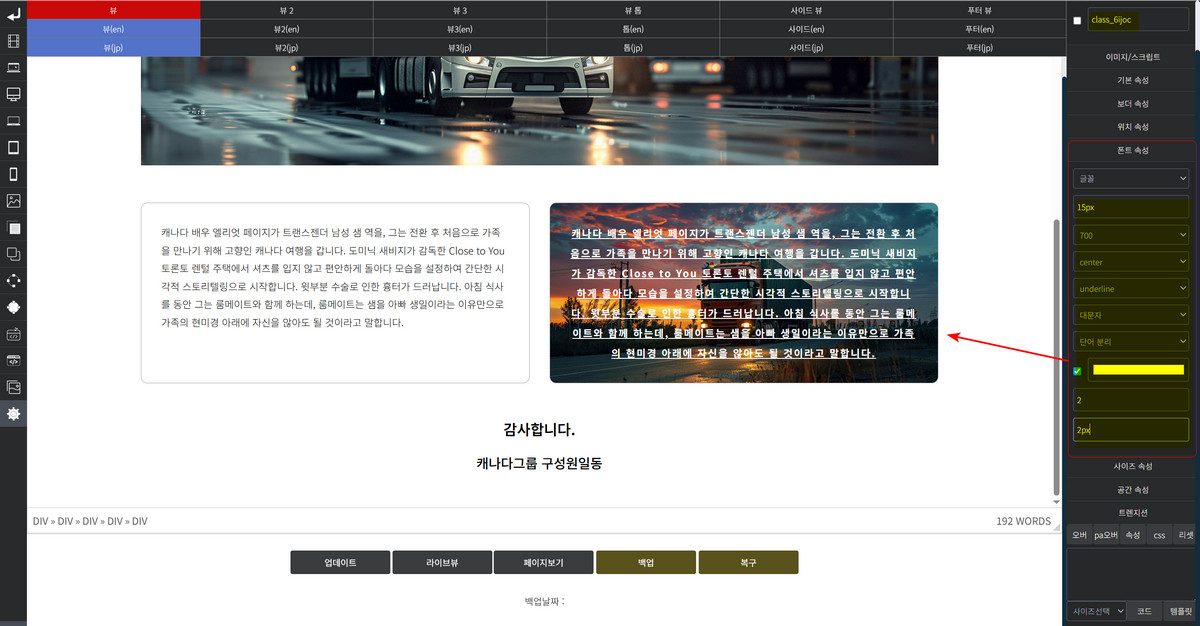Open the settings gear icon in the sidebar
This screenshot has width=1200, height=626.
(x=13, y=414)
